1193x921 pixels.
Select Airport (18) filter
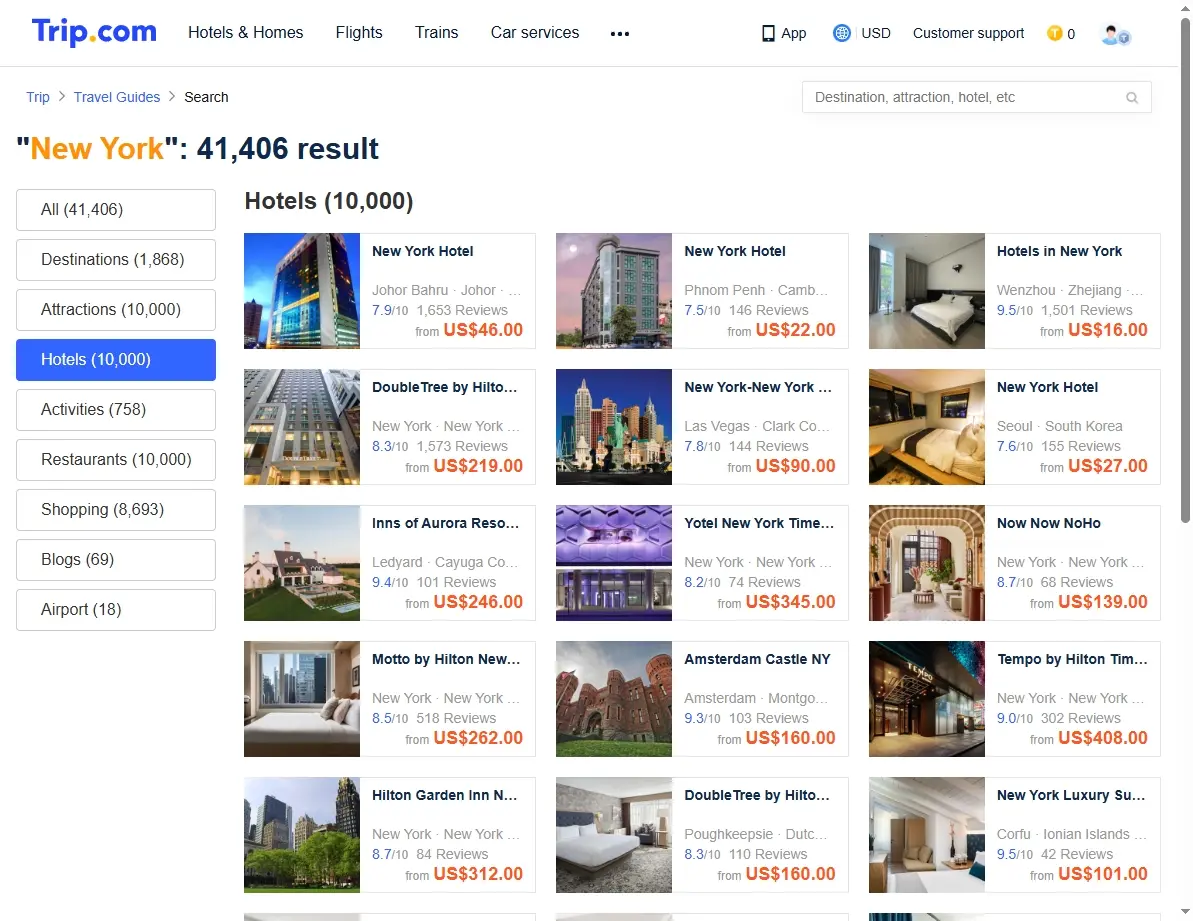(116, 610)
